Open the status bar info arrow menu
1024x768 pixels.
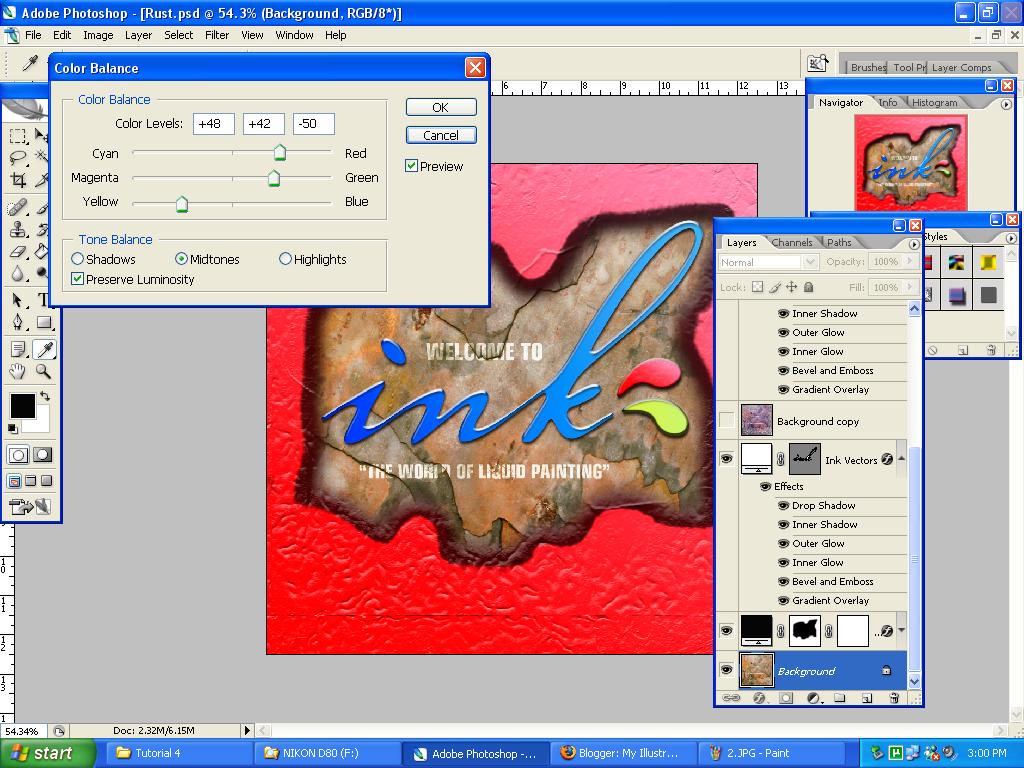[x=247, y=731]
